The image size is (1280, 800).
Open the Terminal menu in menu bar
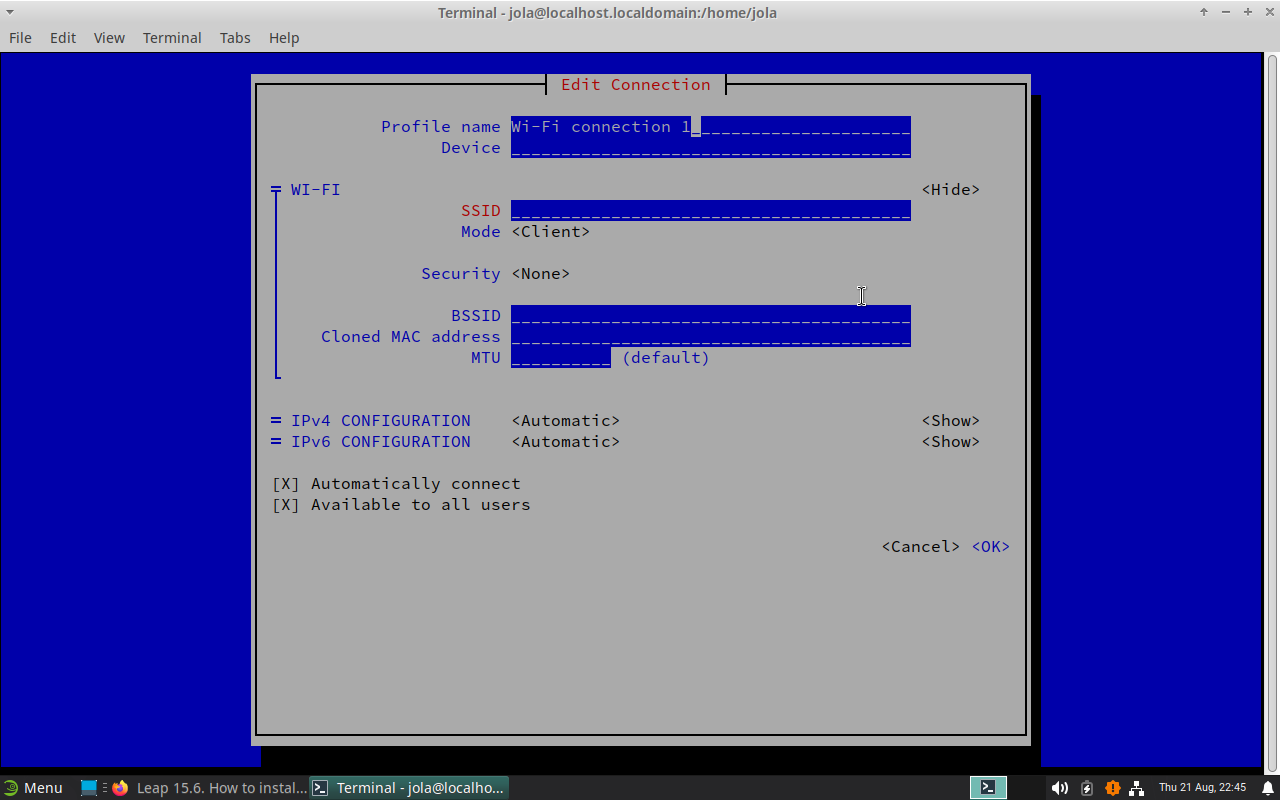pyautogui.click(x=172, y=38)
